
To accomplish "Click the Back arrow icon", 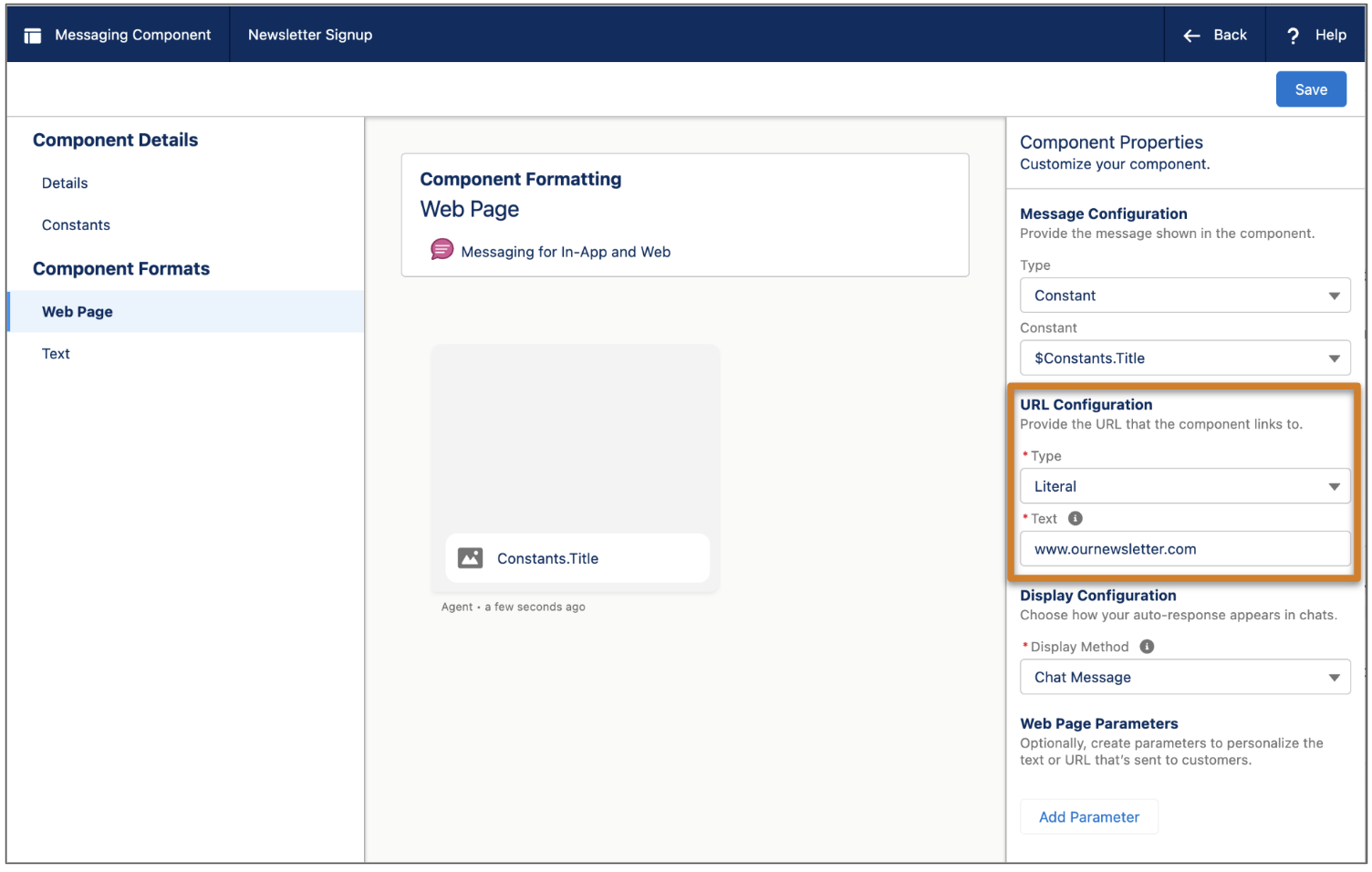I will tap(1191, 36).
